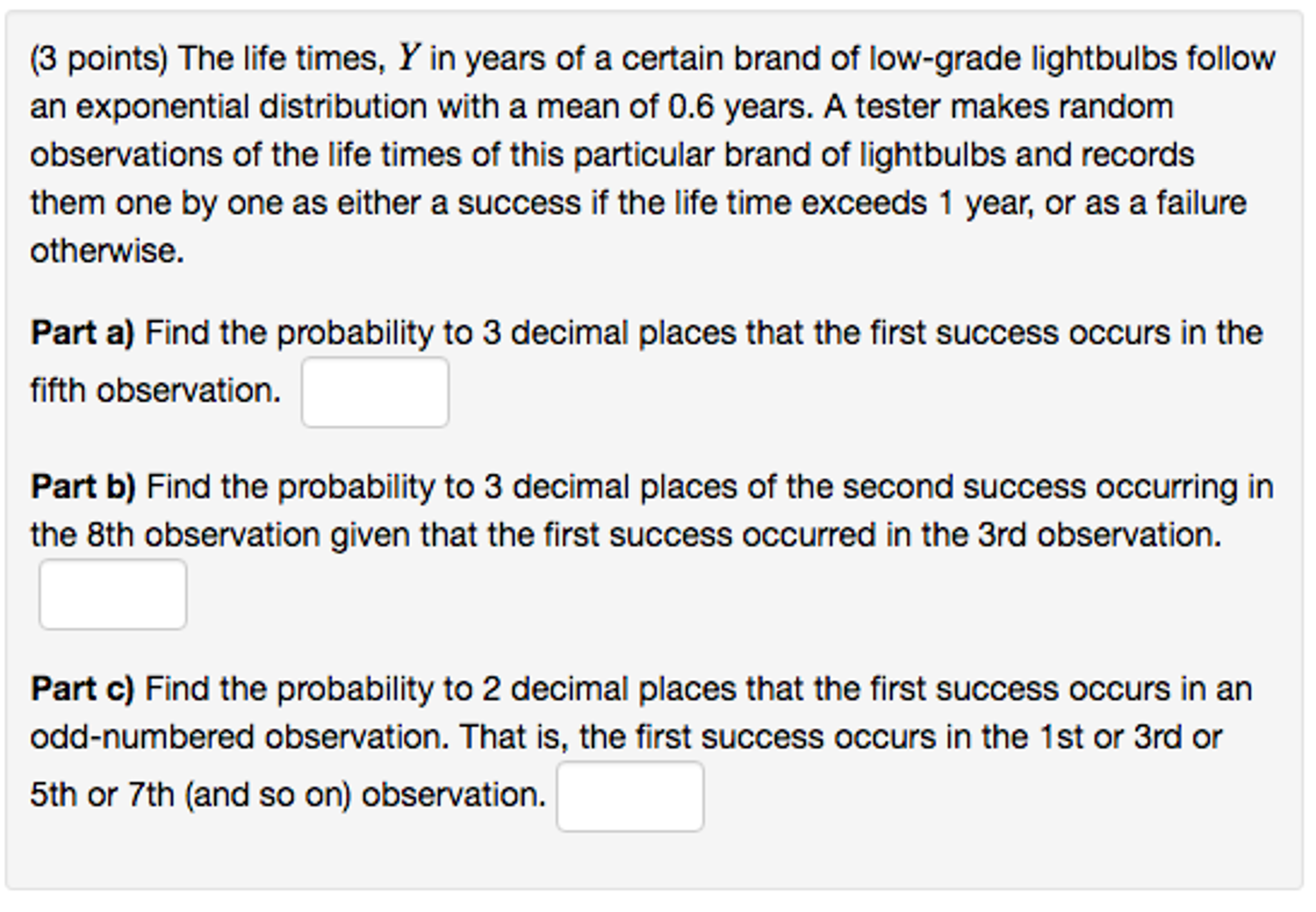Click the Part a answer input box

click(x=375, y=392)
